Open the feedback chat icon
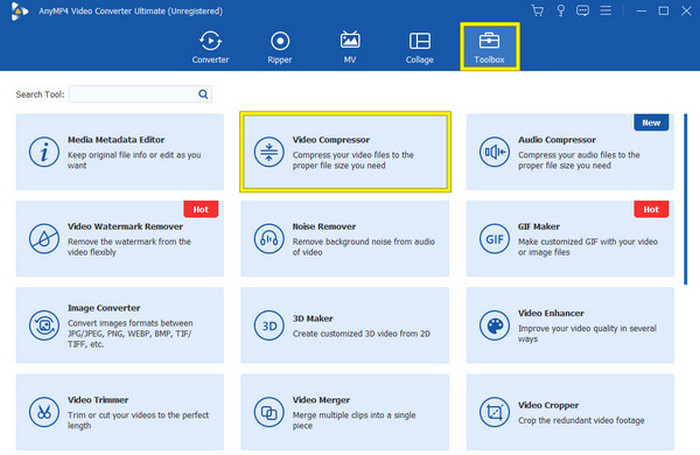The height and width of the screenshot is (455, 700). [x=583, y=10]
